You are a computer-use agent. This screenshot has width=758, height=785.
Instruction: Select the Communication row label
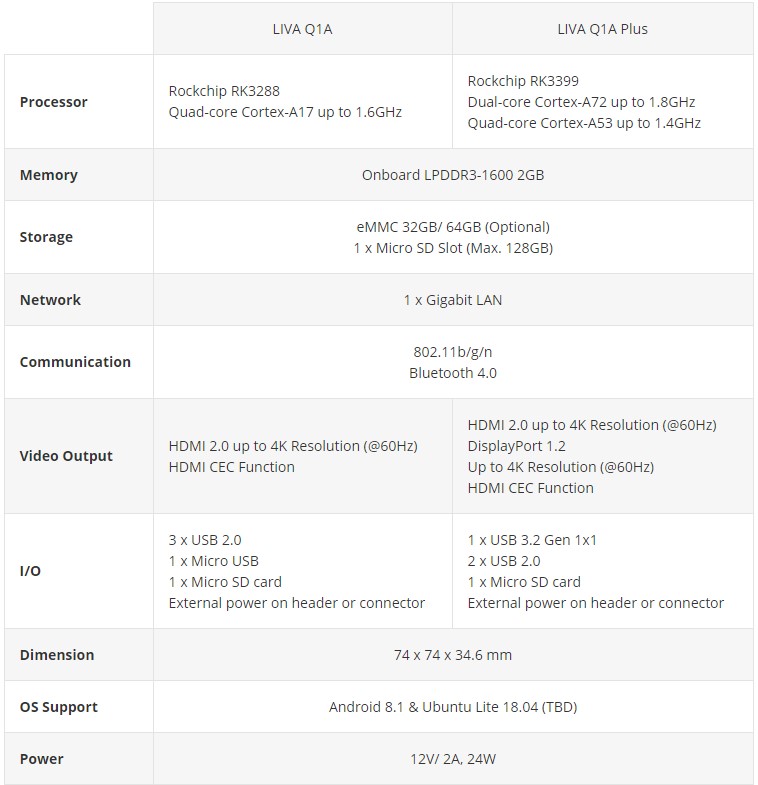75,362
